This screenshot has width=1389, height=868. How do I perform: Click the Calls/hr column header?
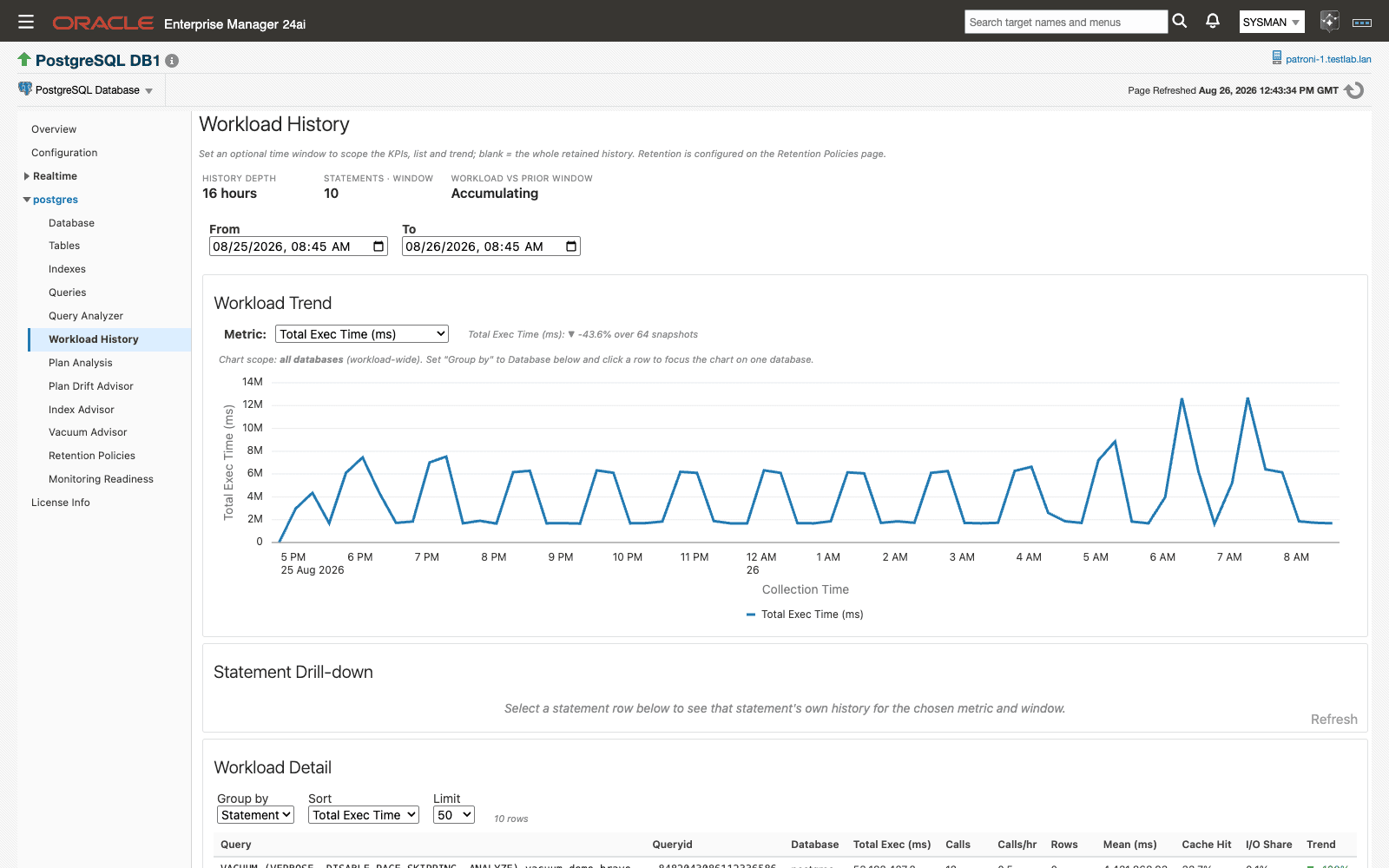click(1017, 845)
